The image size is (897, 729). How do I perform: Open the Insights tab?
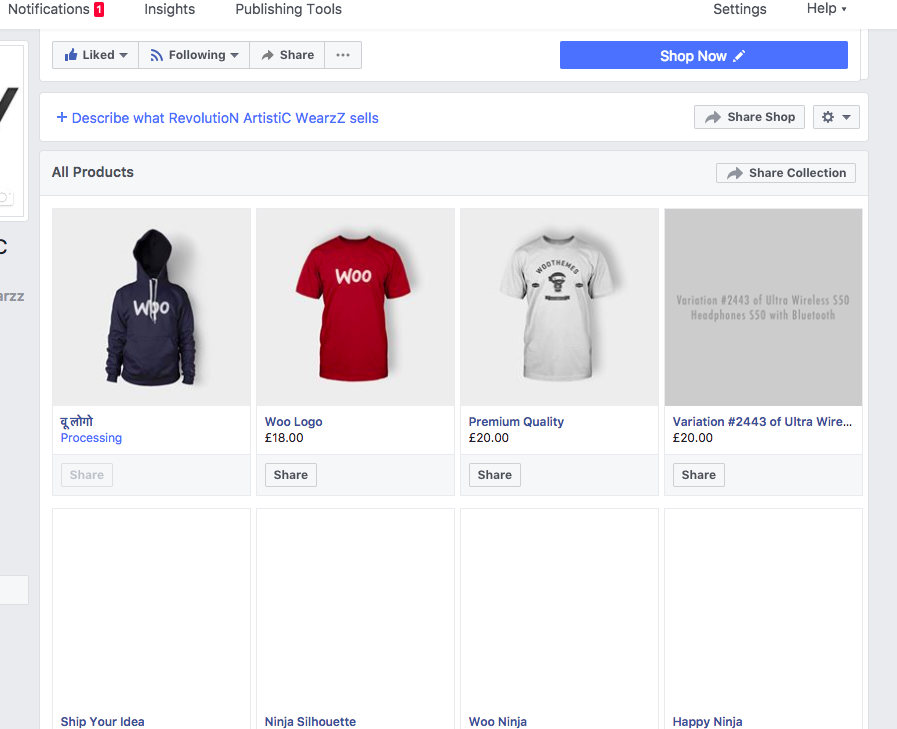[169, 9]
